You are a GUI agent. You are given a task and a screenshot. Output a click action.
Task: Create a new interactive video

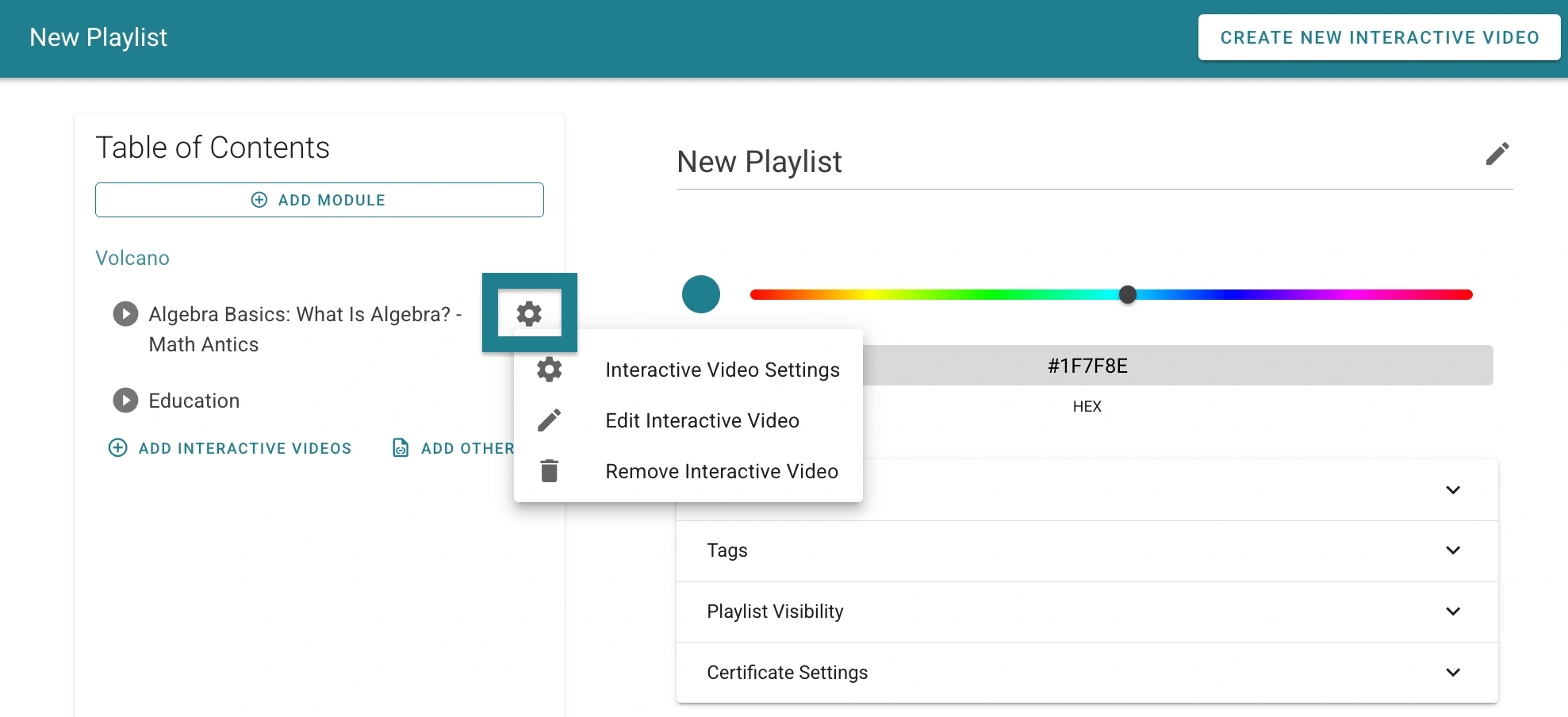point(1379,37)
